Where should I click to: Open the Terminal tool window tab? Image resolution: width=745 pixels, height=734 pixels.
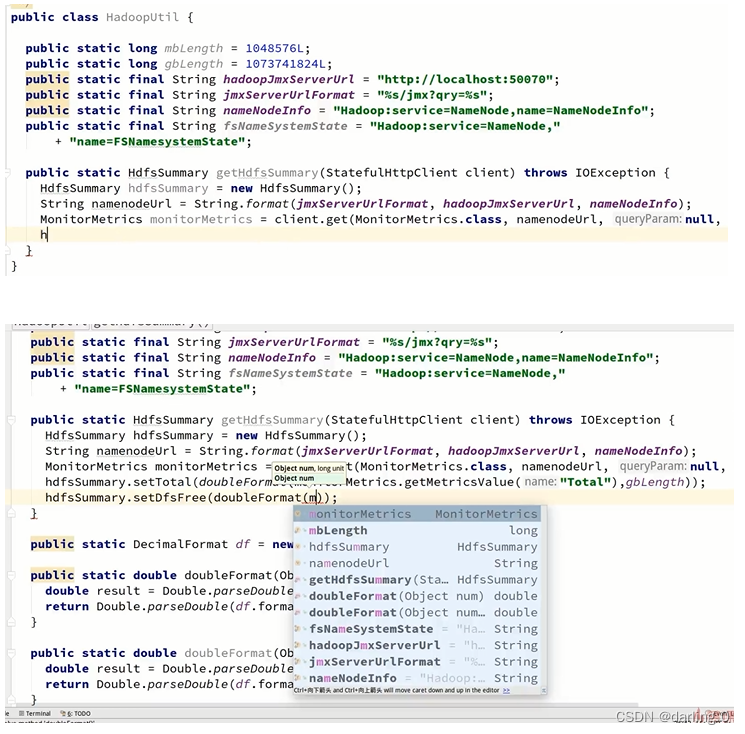35,713
